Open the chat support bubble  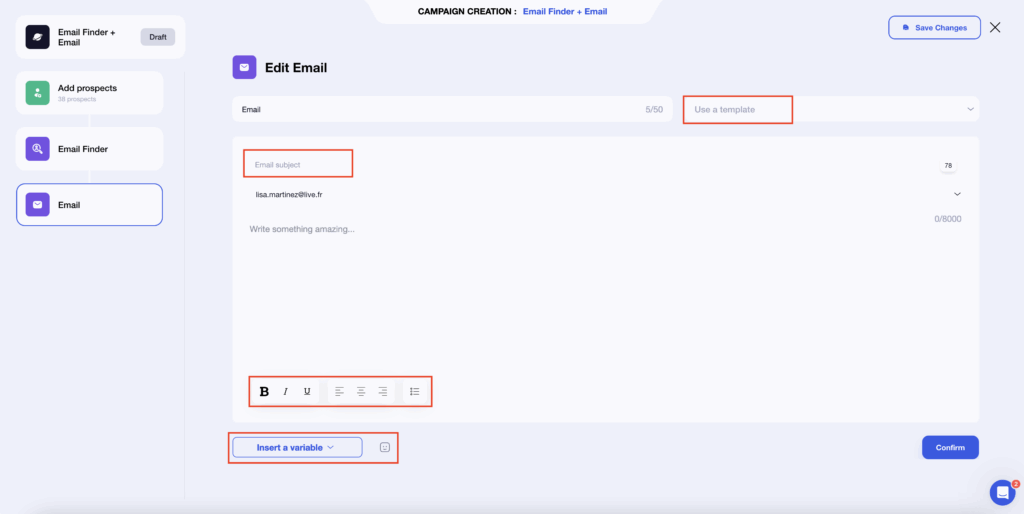(x=1001, y=492)
